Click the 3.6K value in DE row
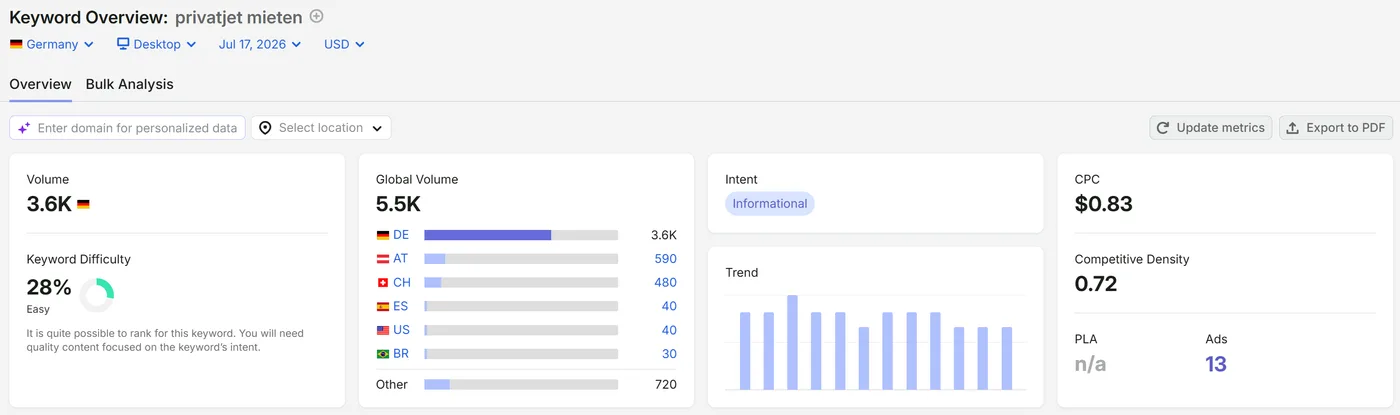This screenshot has width=1400, height=415. pos(663,235)
